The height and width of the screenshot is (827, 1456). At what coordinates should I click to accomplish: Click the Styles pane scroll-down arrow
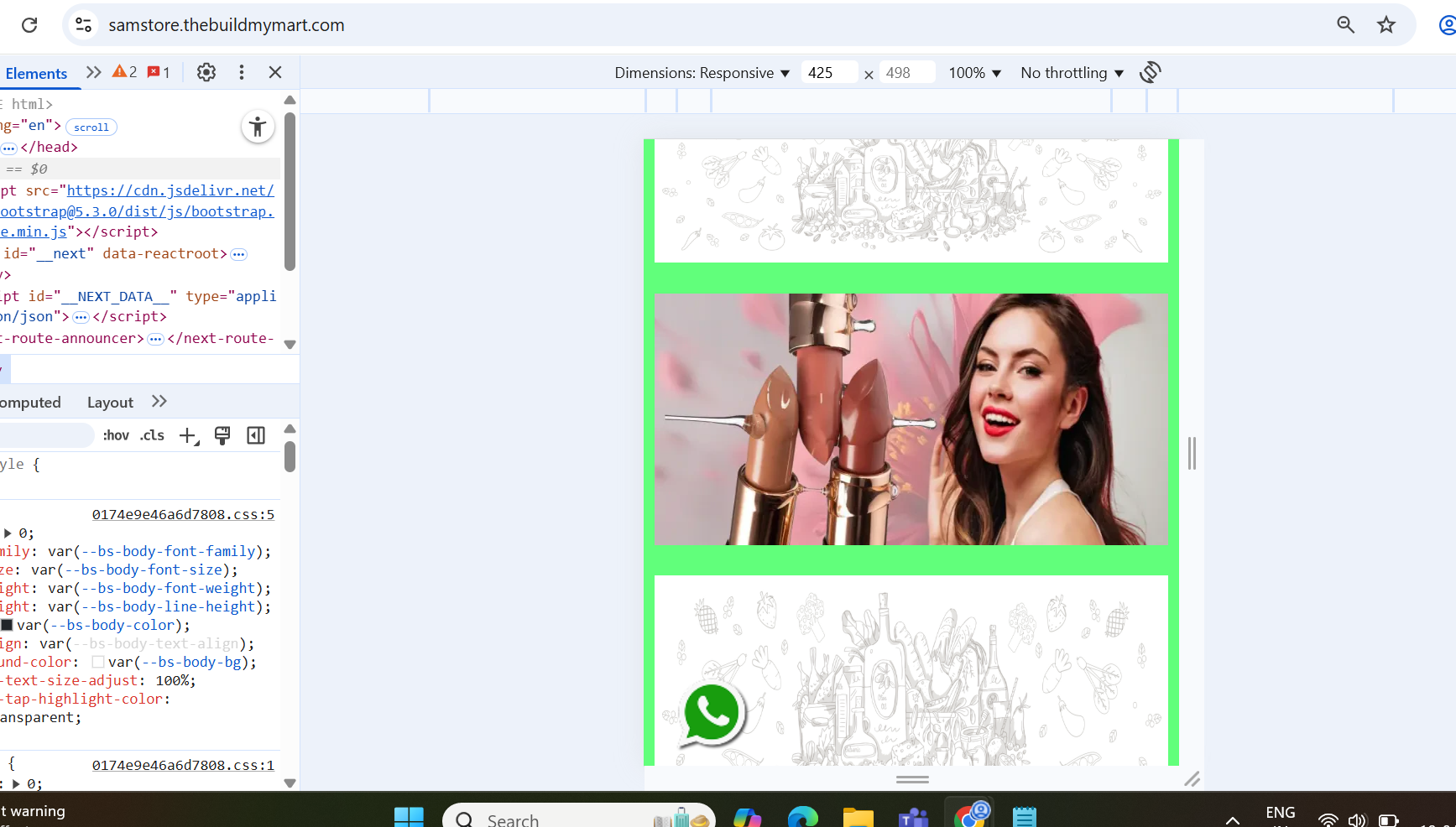290,783
